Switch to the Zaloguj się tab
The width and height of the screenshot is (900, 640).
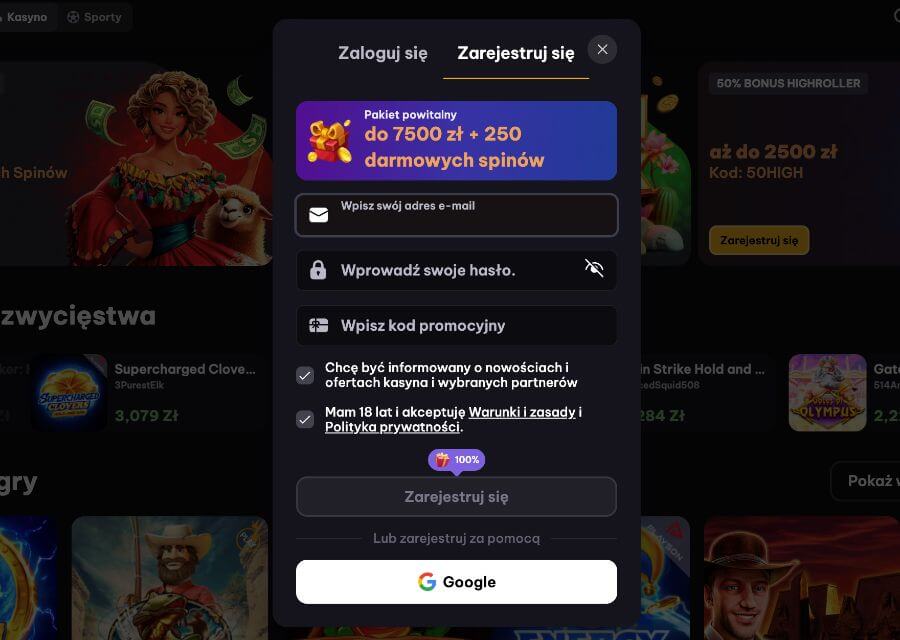click(x=383, y=53)
